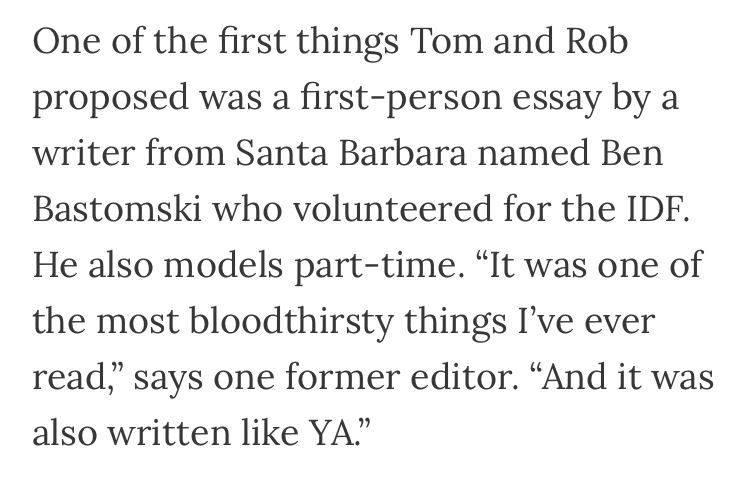Click the word "models"

point(220,265)
